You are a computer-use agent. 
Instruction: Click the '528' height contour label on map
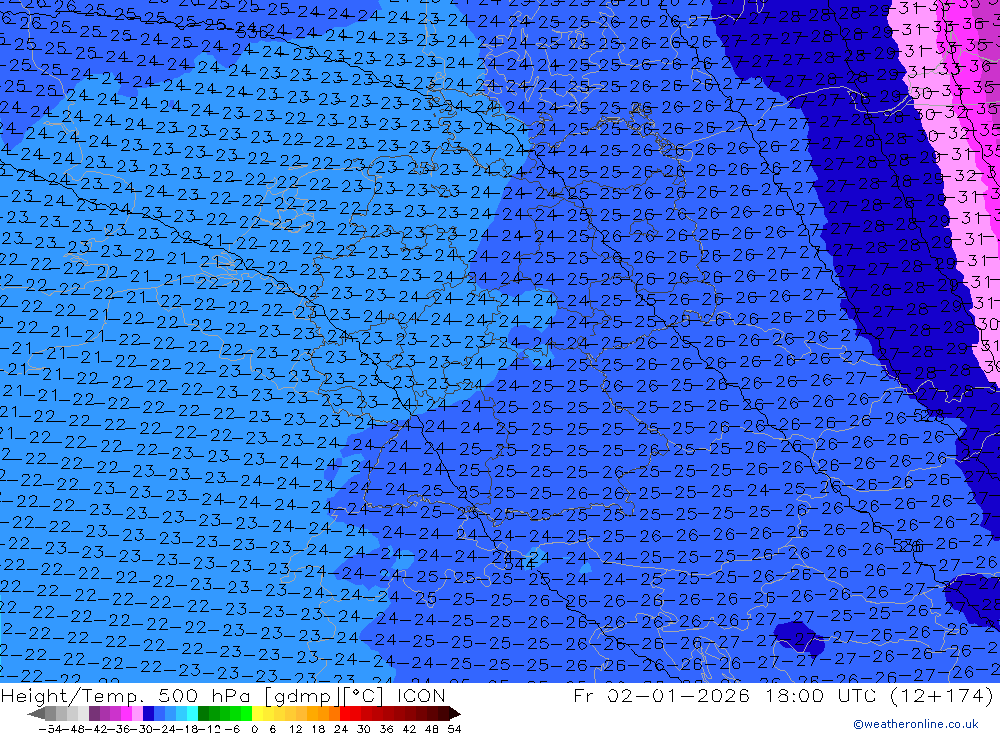click(929, 416)
